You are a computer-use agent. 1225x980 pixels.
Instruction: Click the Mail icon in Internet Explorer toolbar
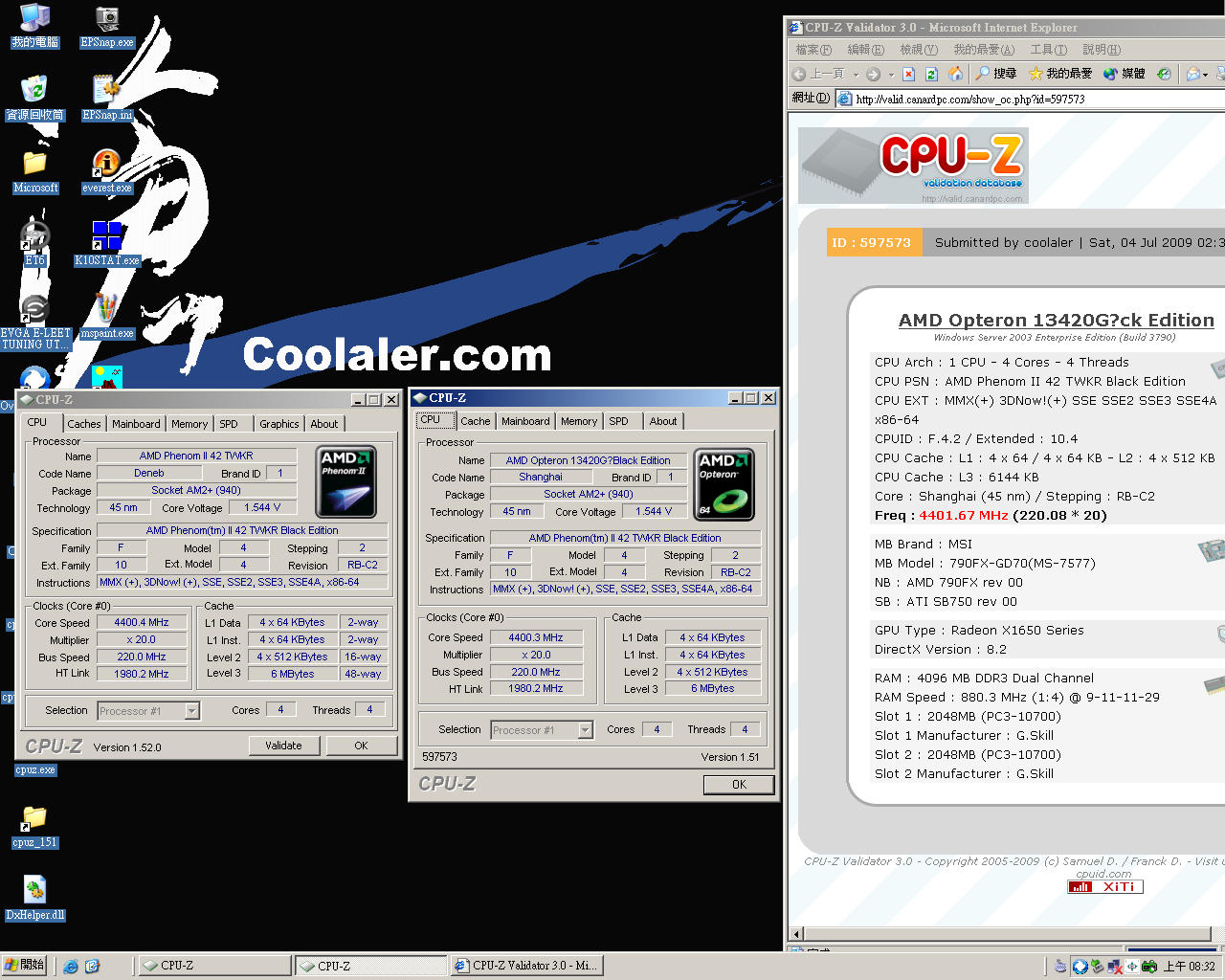click(x=1193, y=74)
